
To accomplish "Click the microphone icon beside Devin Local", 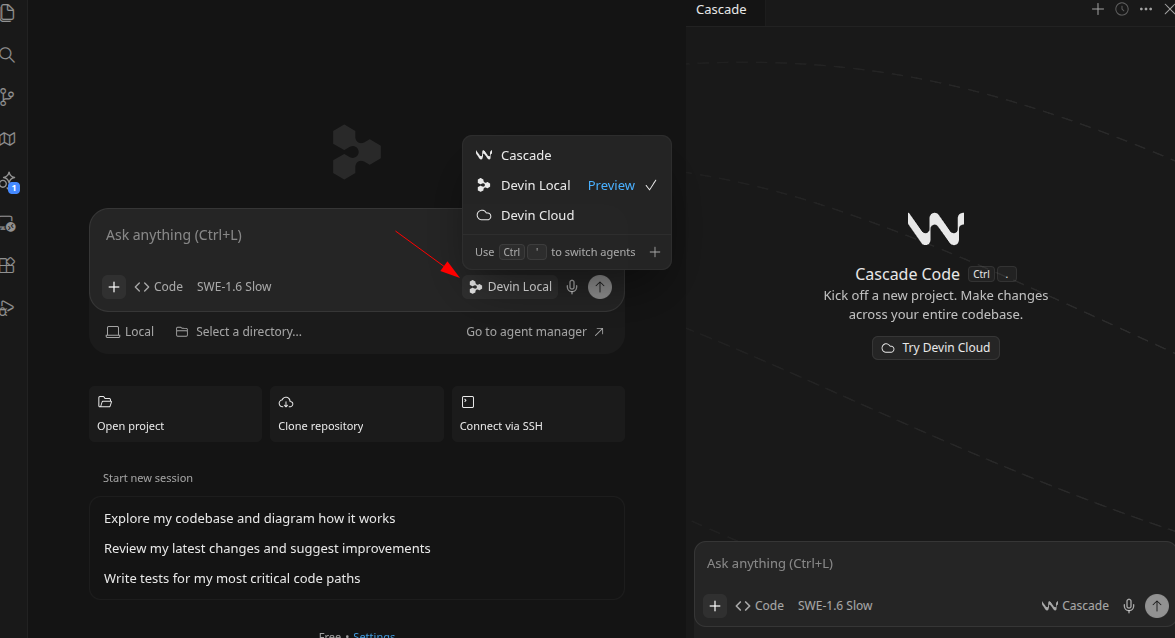I will pos(572,286).
